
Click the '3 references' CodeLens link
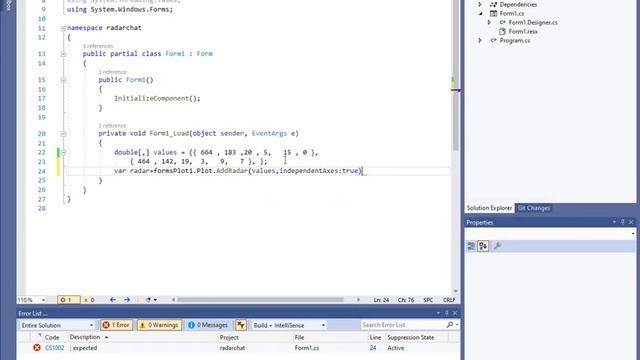pos(98,46)
